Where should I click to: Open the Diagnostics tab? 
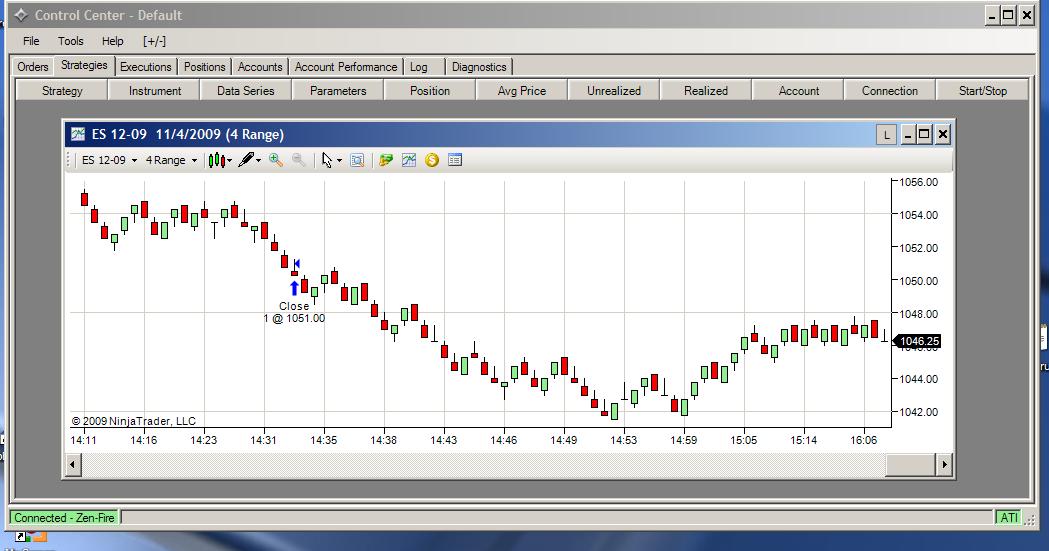click(x=479, y=67)
